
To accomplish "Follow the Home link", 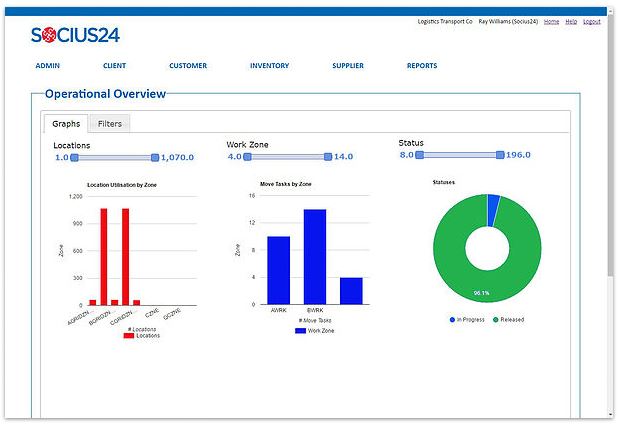I will (551, 21).
